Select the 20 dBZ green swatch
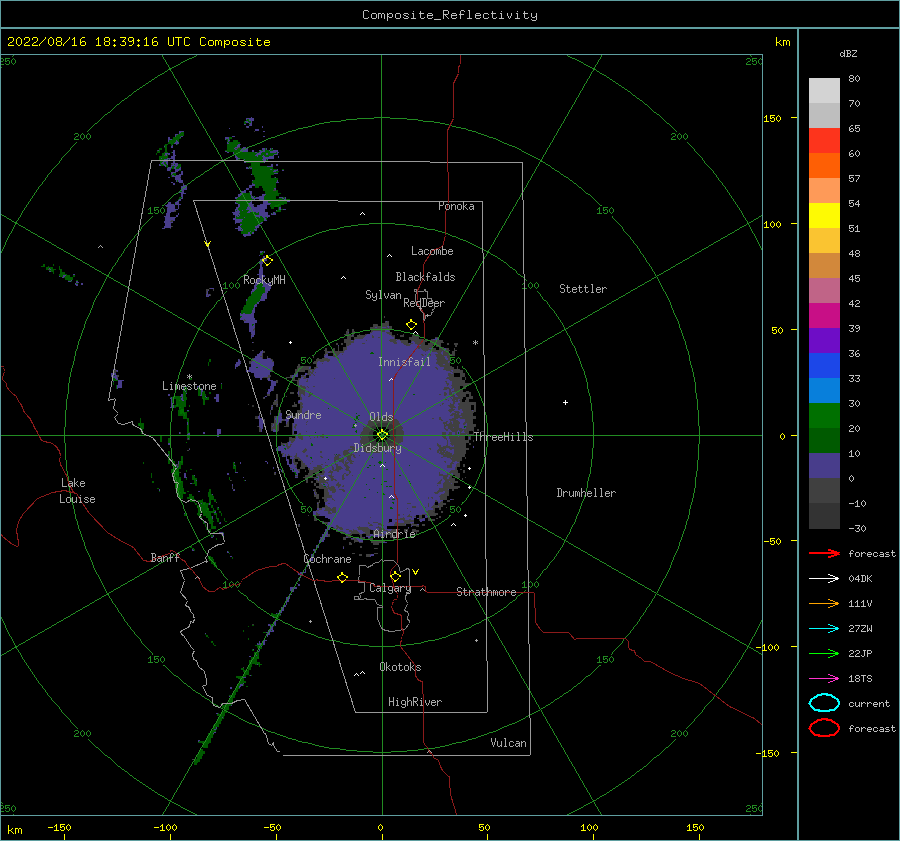Viewport: 900px width, 841px height. point(824,440)
